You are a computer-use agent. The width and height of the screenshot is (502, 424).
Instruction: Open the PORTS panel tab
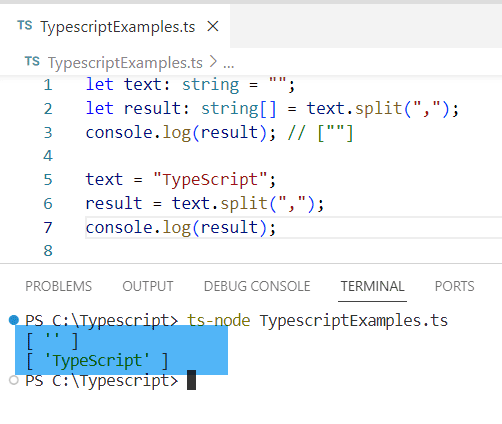(455, 286)
